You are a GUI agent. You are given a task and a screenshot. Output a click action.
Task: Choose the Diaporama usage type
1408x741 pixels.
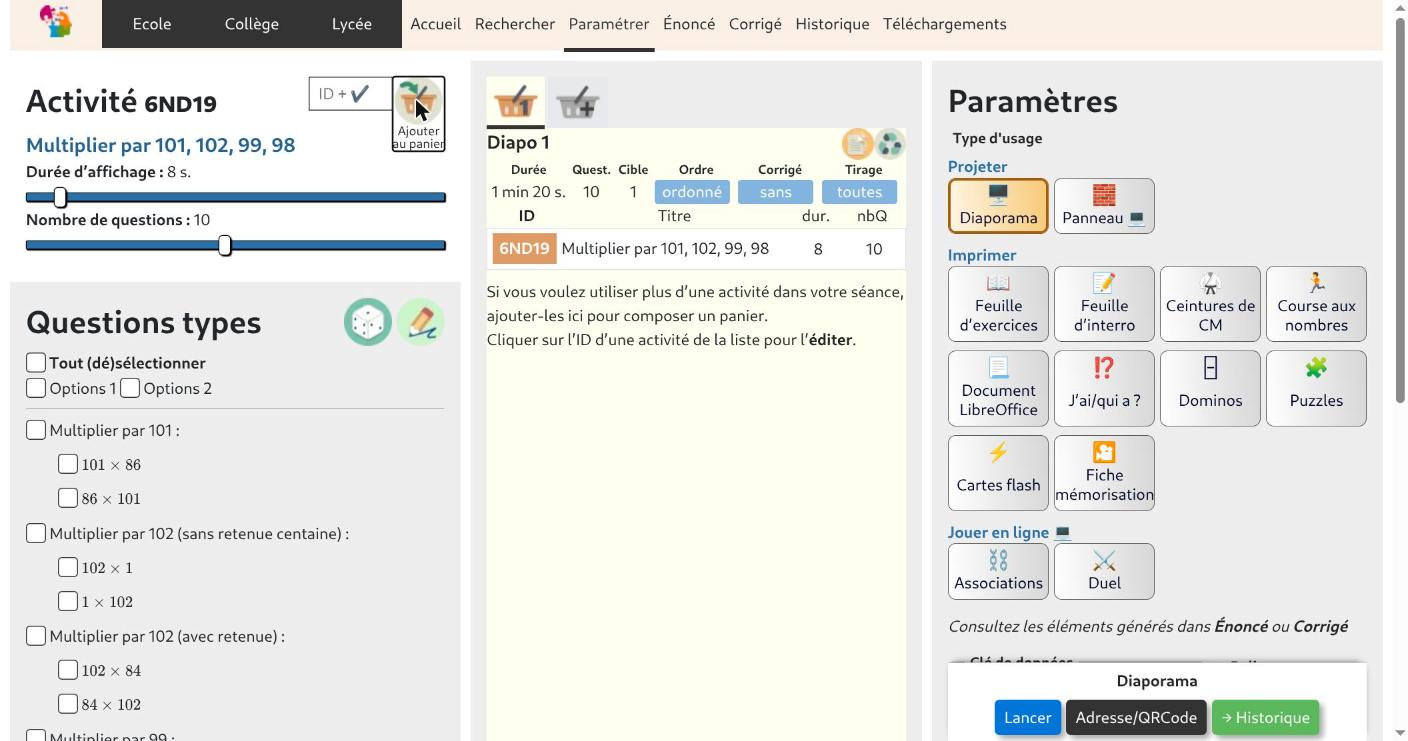click(998, 206)
